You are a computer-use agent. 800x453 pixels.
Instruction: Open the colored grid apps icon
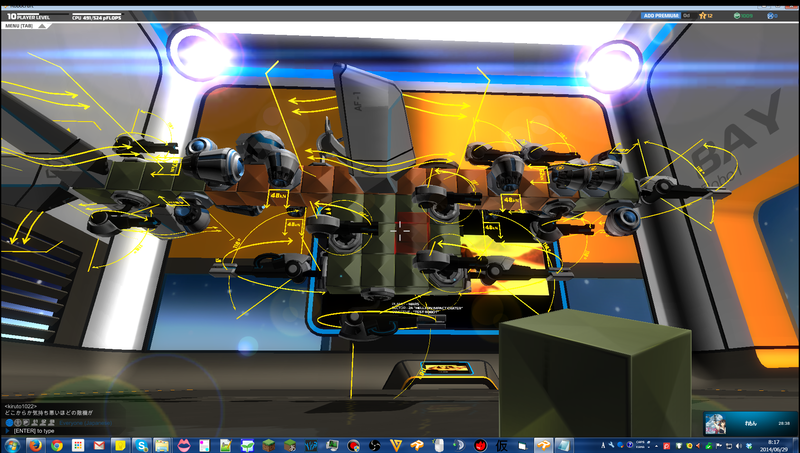78,445
